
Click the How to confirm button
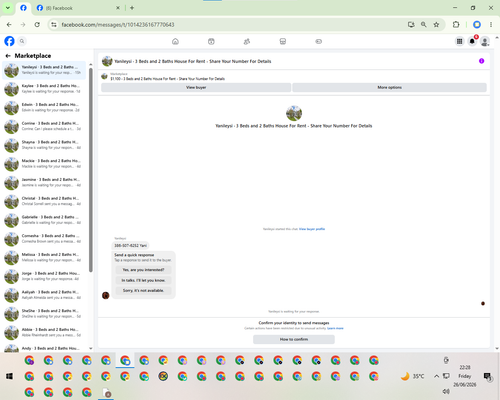[x=294, y=339]
